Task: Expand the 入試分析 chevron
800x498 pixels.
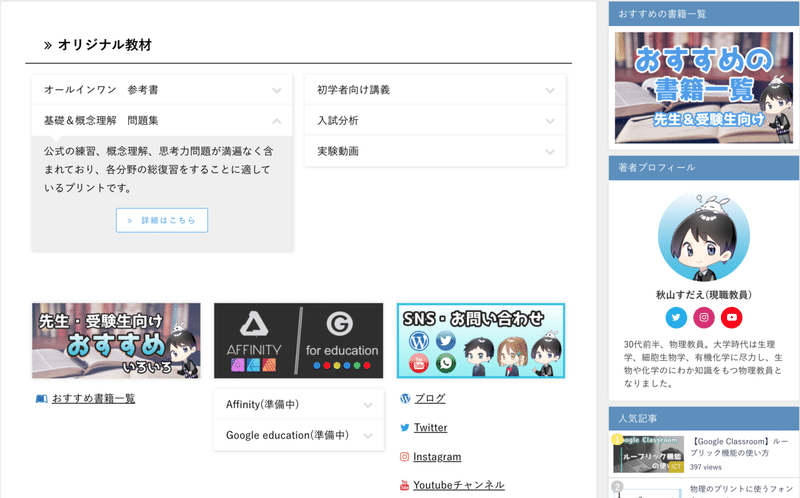Action: [x=549, y=121]
